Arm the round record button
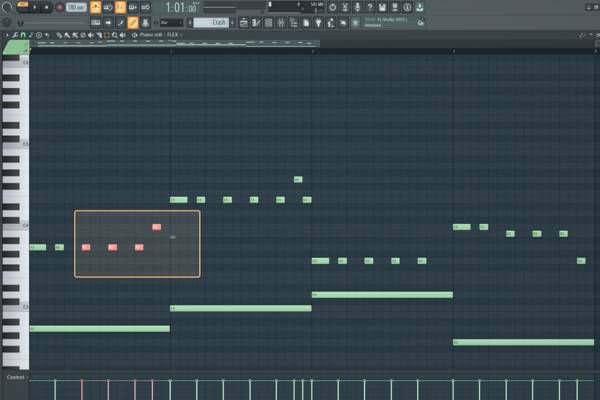The width and height of the screenshot is (600, 400). point(59,7)
